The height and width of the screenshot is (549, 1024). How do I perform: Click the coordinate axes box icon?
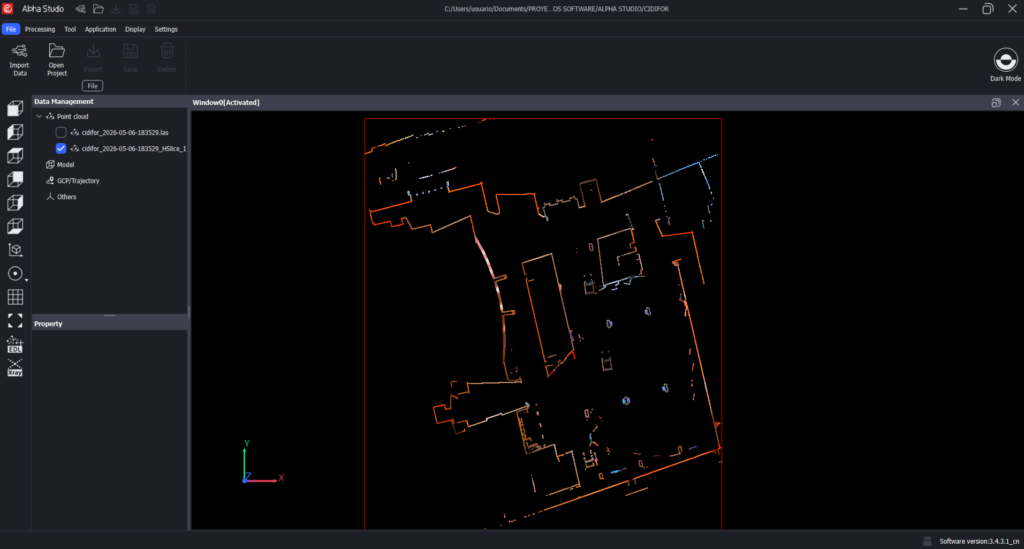click(x=15, y=250)
